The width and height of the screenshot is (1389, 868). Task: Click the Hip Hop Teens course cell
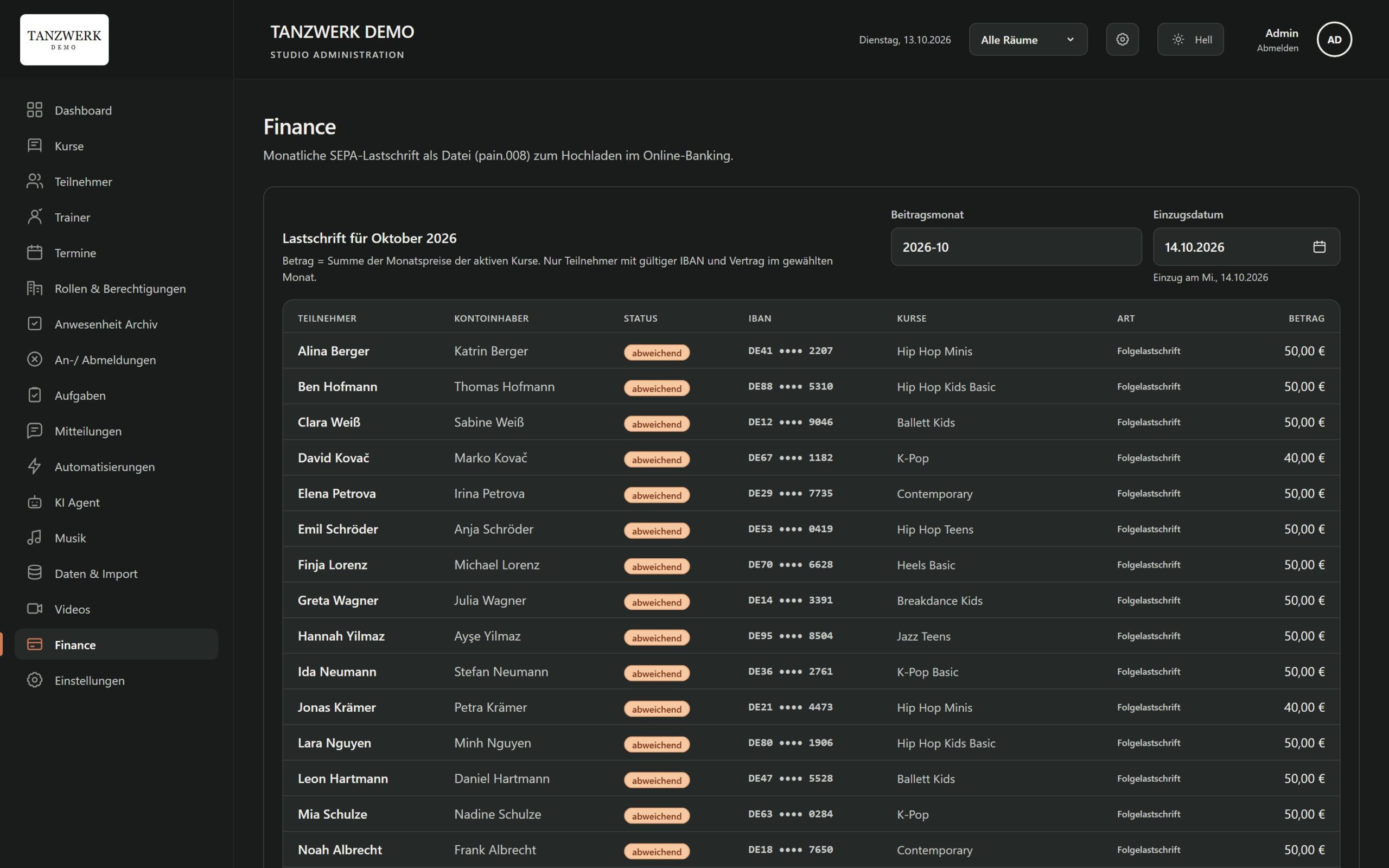pyautogui.click(x=935, y=529)
